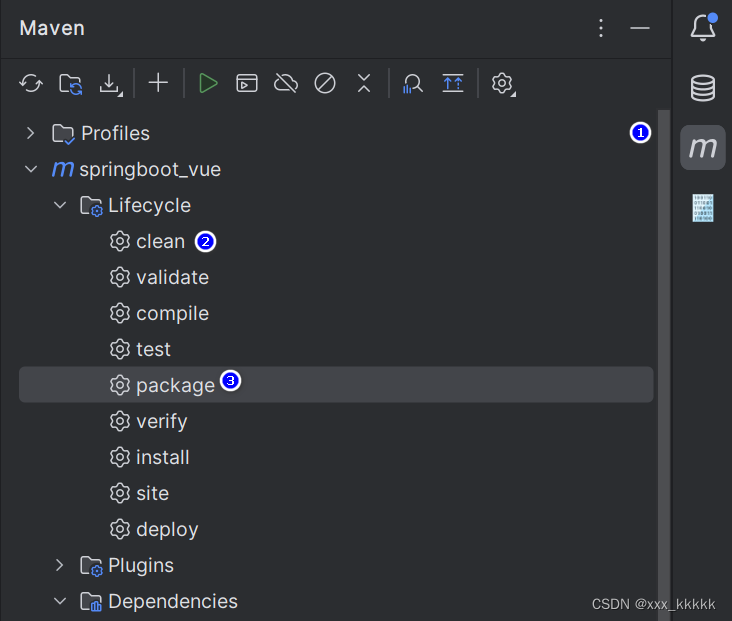Open Analyze Dependencies icon
The width and height of the screenshot is (732, 621).
413,84
